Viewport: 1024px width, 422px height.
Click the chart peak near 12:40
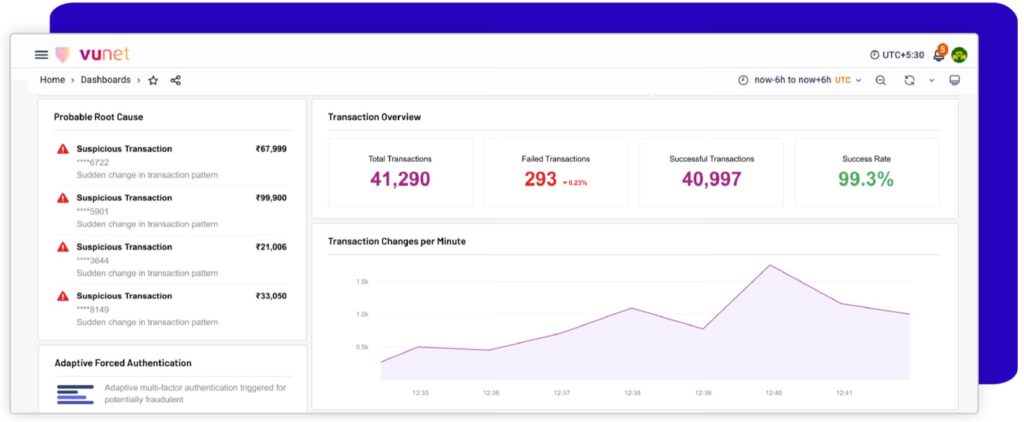[x=770, y=266]
